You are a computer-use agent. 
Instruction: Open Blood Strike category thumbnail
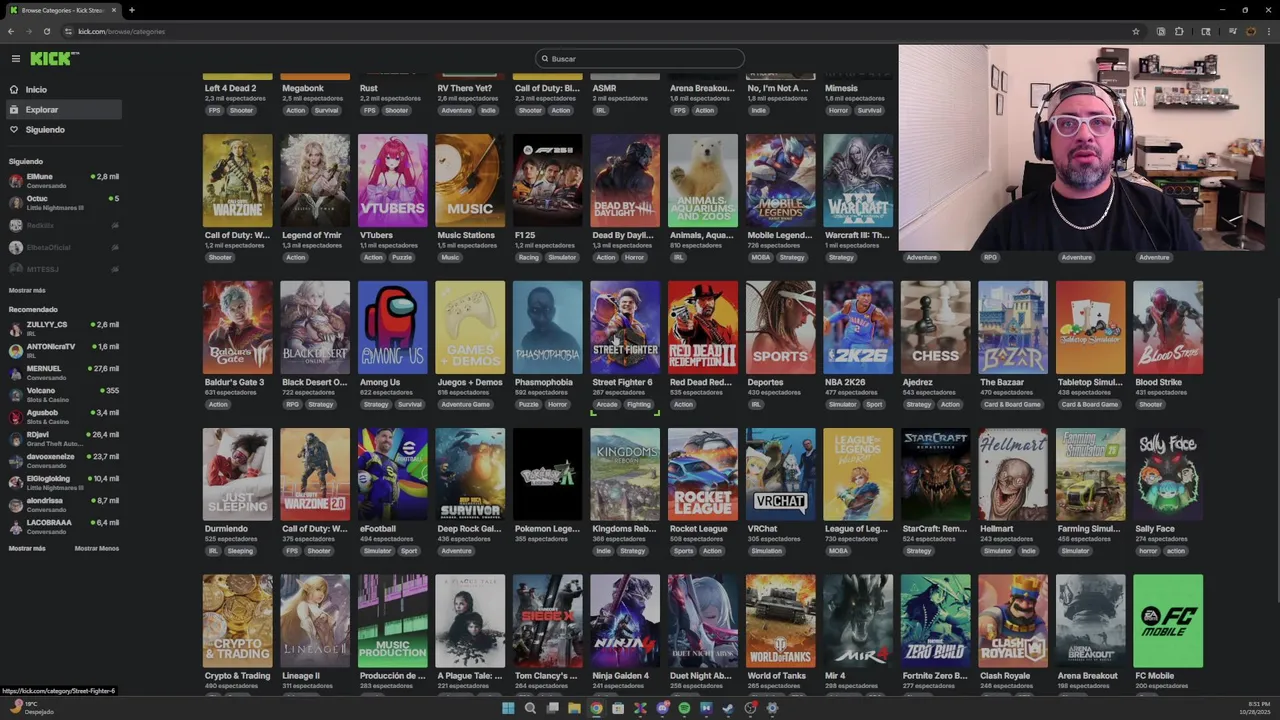click(1168, 327)
